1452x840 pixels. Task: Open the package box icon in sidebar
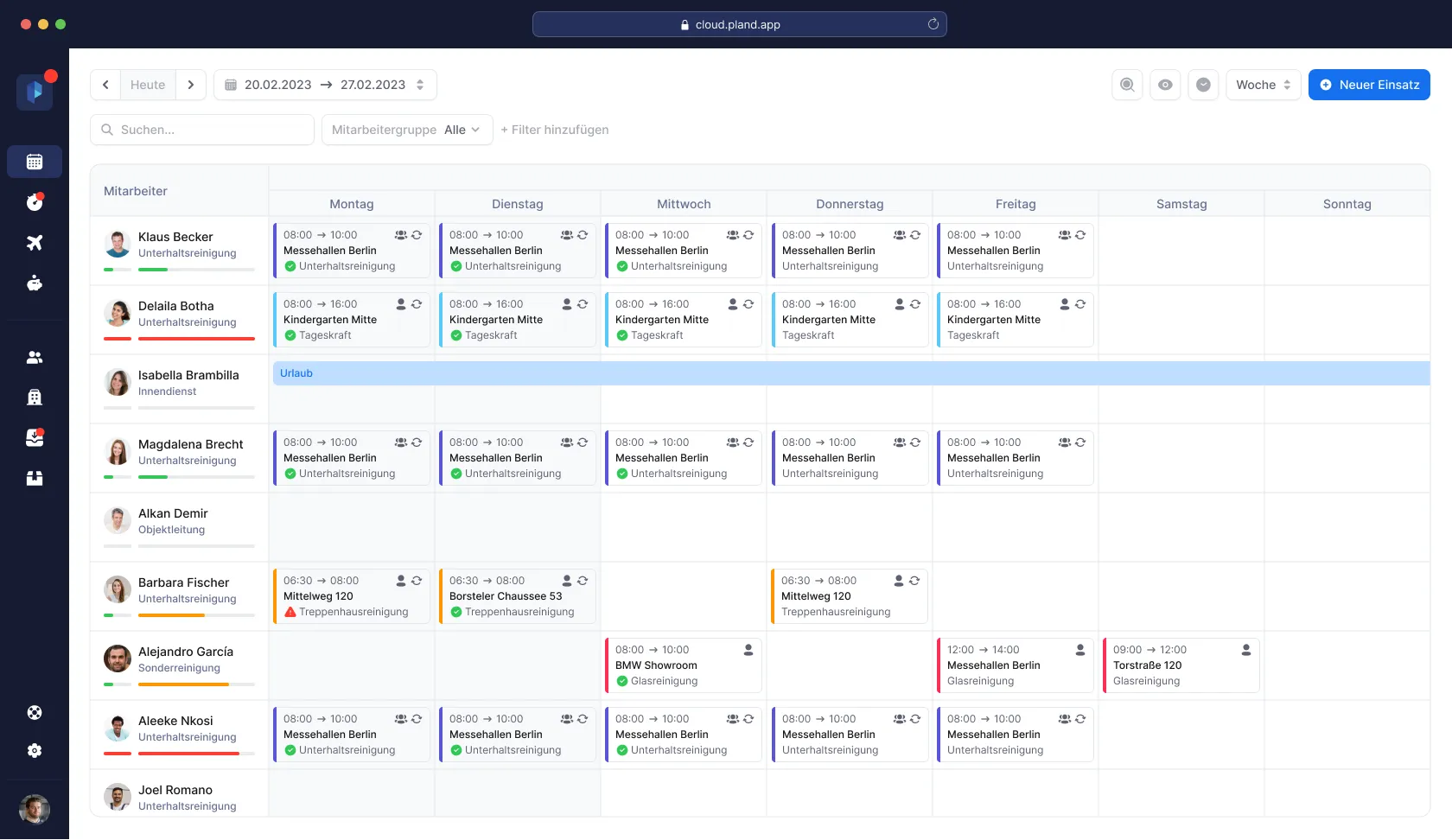[35, 478]
